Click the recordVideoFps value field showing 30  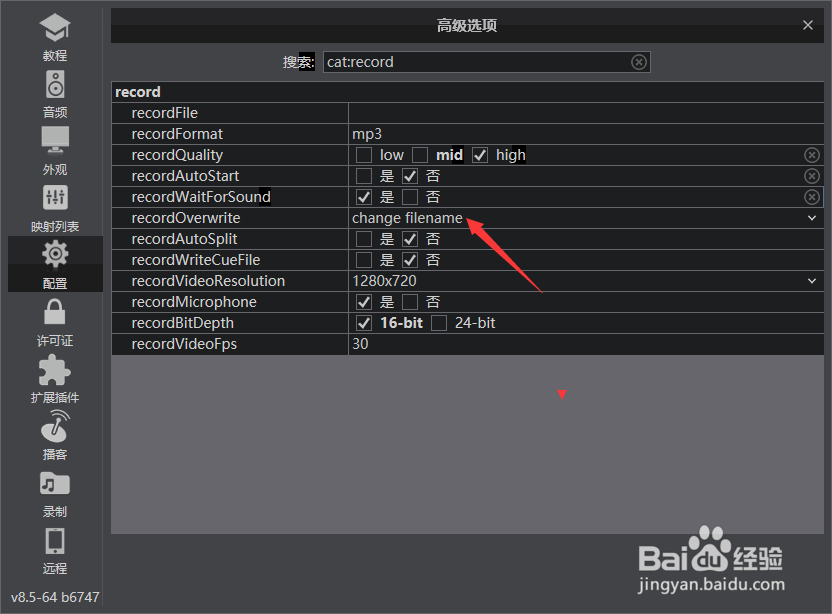(x=586, y=344)
